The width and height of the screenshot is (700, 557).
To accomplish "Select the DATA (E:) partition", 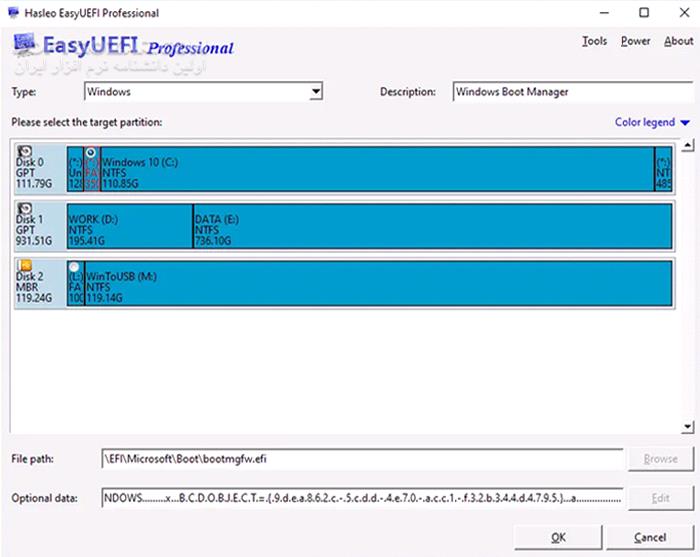I will (433, 226).
